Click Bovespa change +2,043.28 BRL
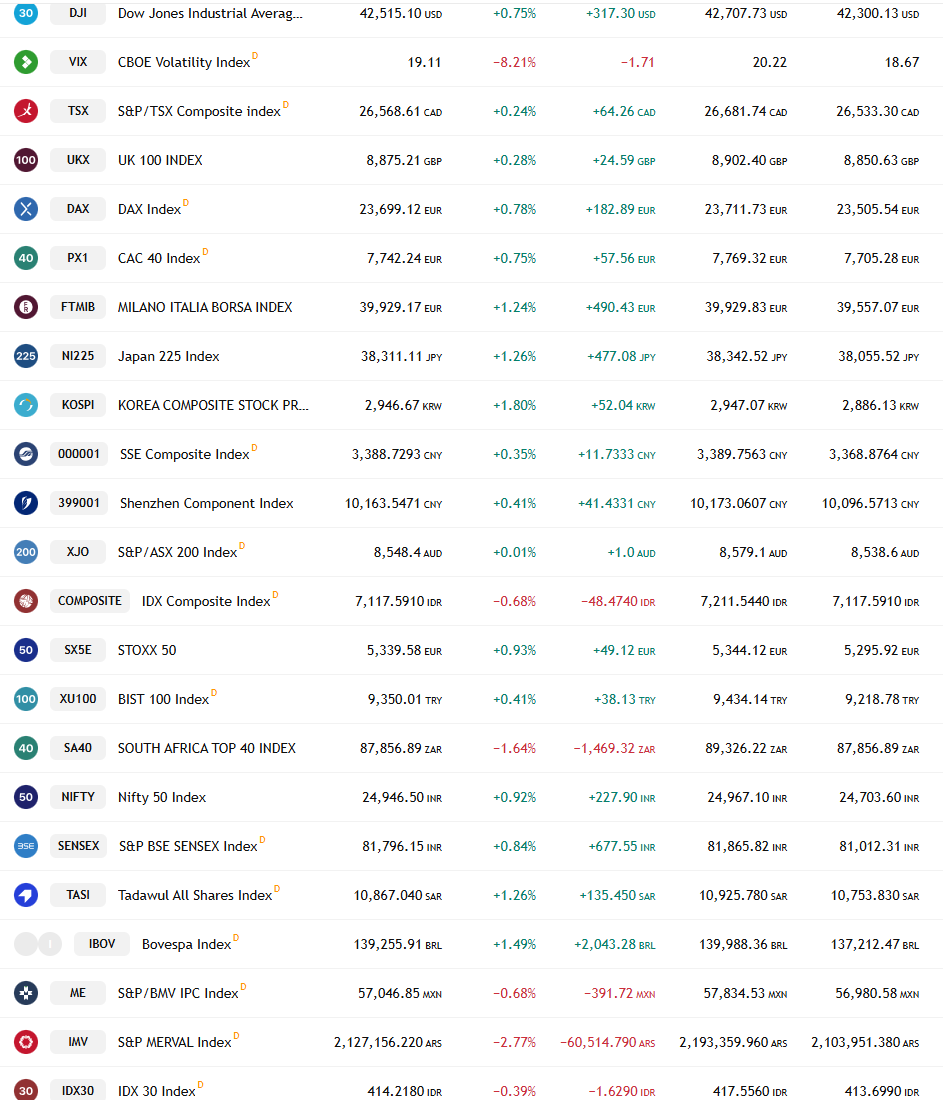This screenshot has width=943, height=1100. (615, 944)
